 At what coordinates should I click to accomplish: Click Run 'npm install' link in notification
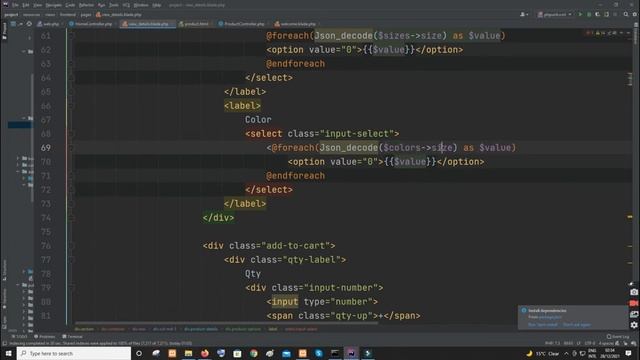(542, 325)
